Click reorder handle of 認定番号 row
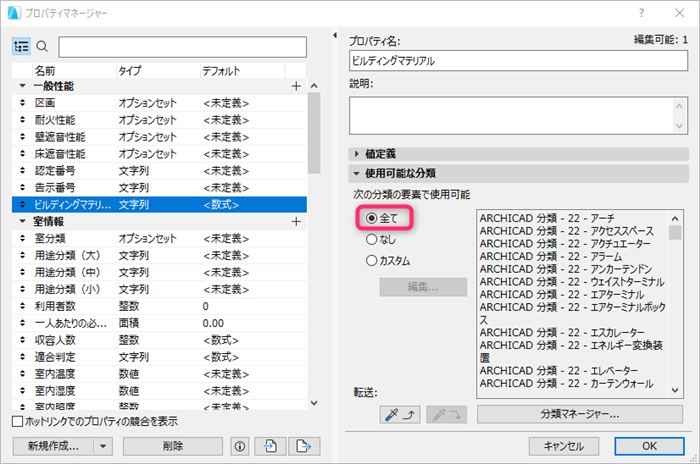Image resolution: width=700 pixels, height=464 pixels. pos(22,171)
